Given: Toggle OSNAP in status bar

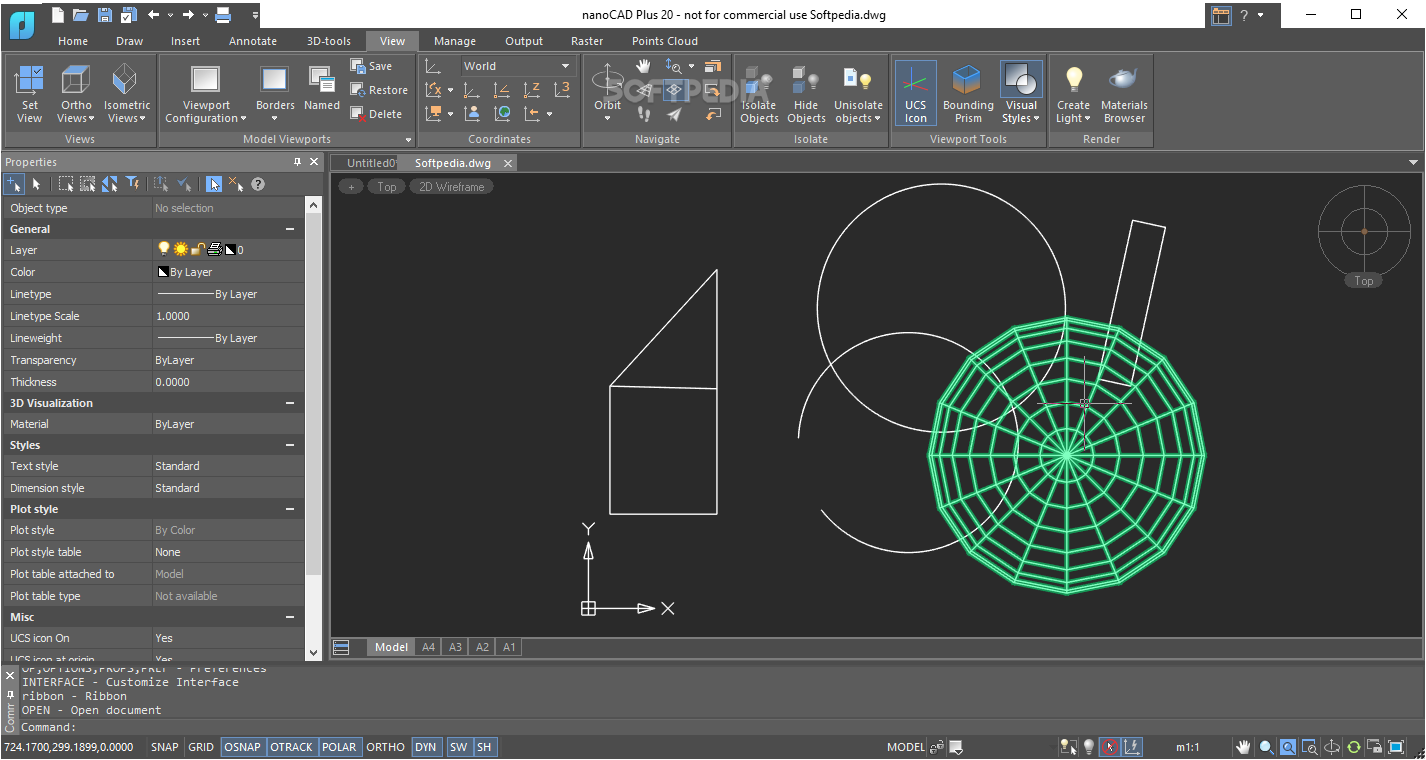Looking at the screenshot, I should [243, 747].
